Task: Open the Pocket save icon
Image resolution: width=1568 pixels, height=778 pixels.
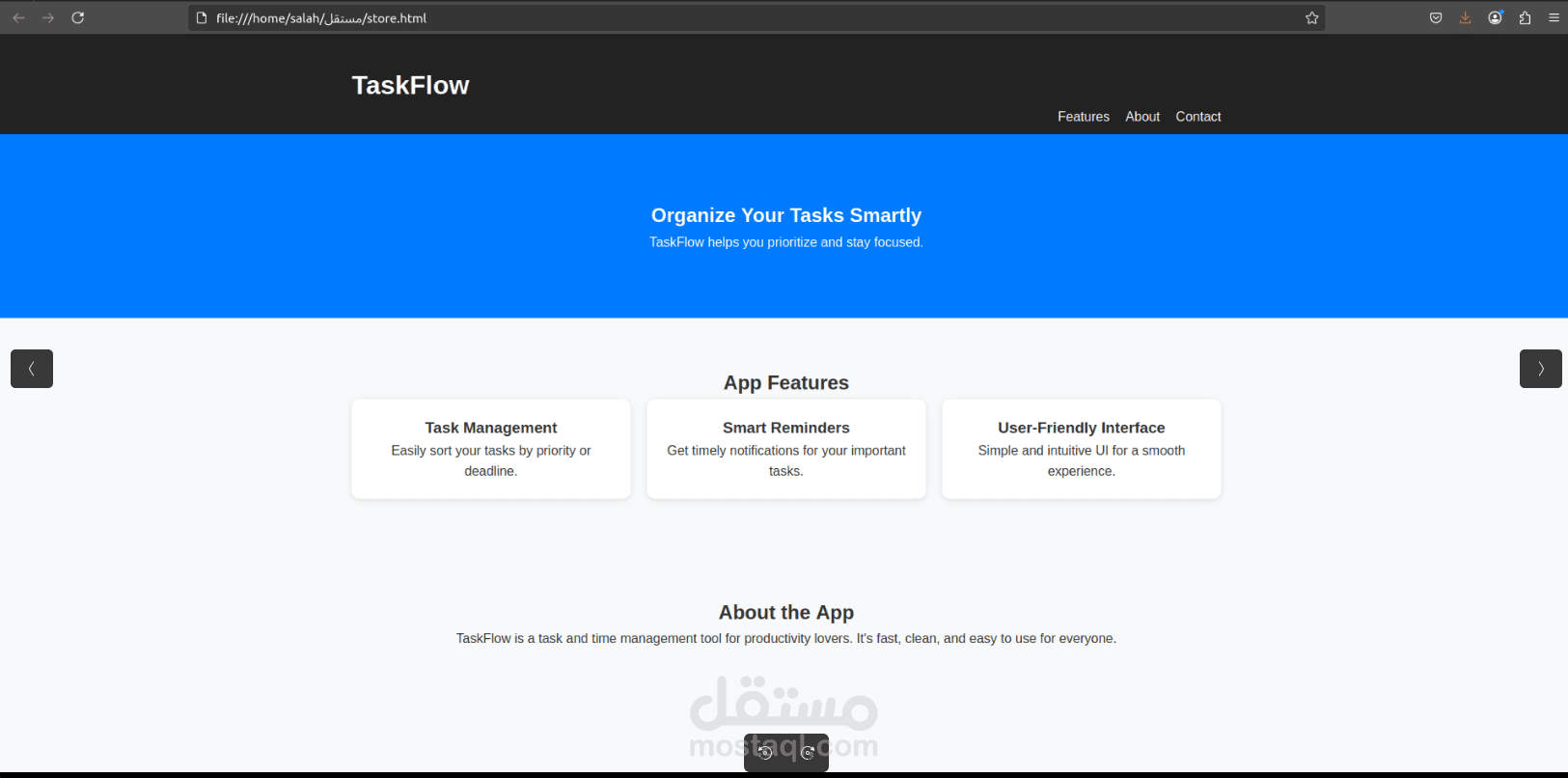Action: pos(1436,17)
